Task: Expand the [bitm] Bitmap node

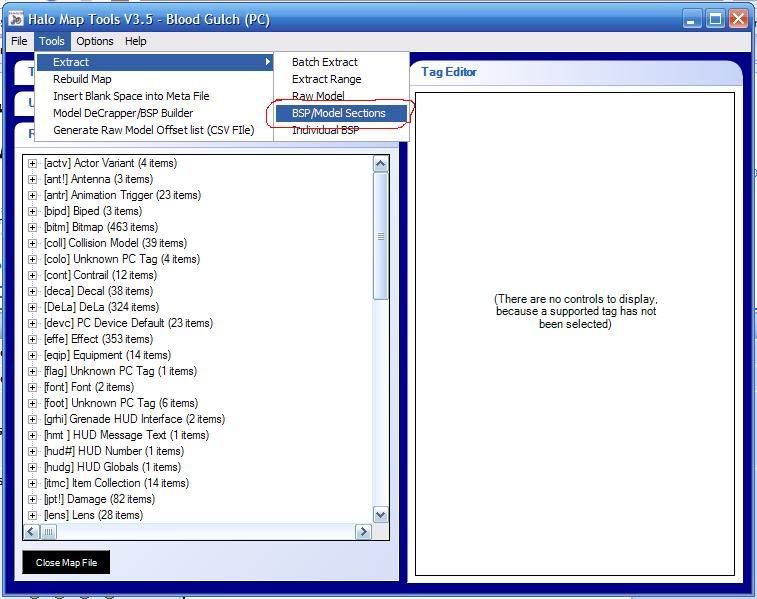Action: (x=32, y=227)
